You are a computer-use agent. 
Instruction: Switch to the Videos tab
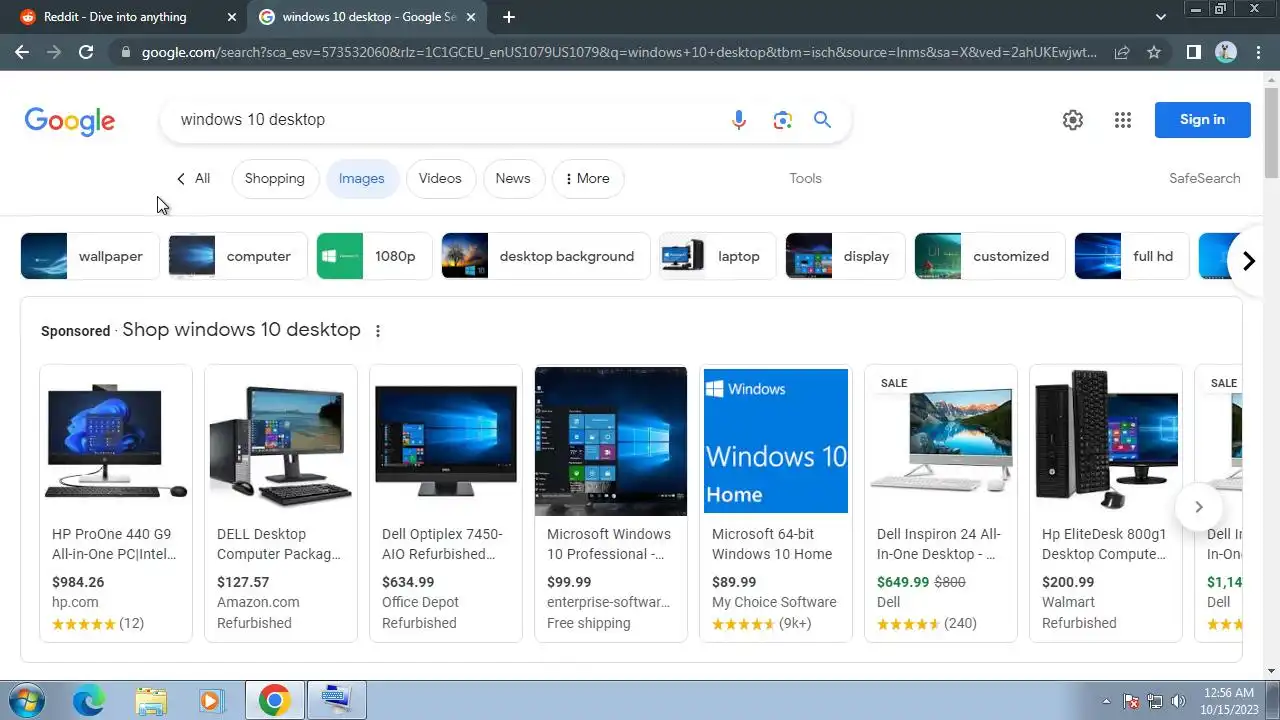tap(440, 178)
